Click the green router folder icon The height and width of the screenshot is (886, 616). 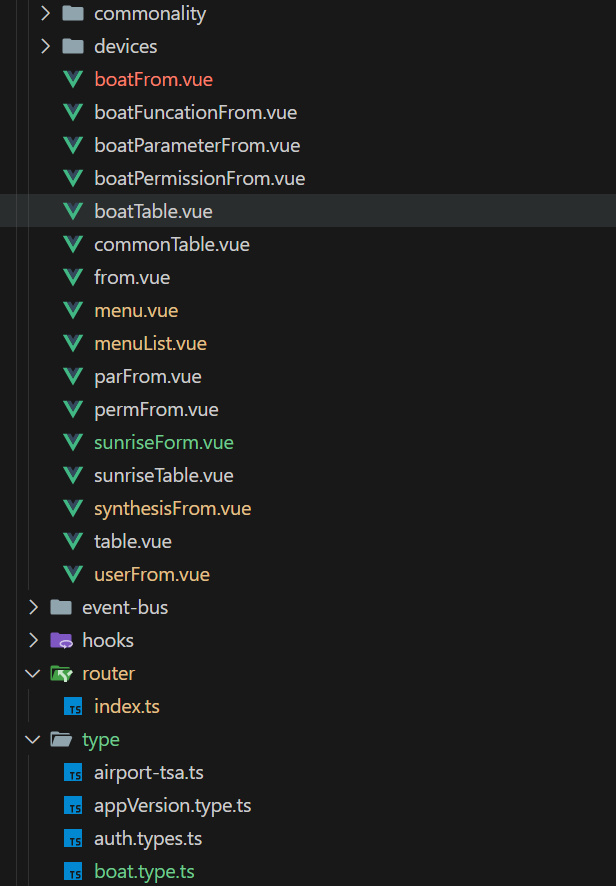[x=61, y=674]
